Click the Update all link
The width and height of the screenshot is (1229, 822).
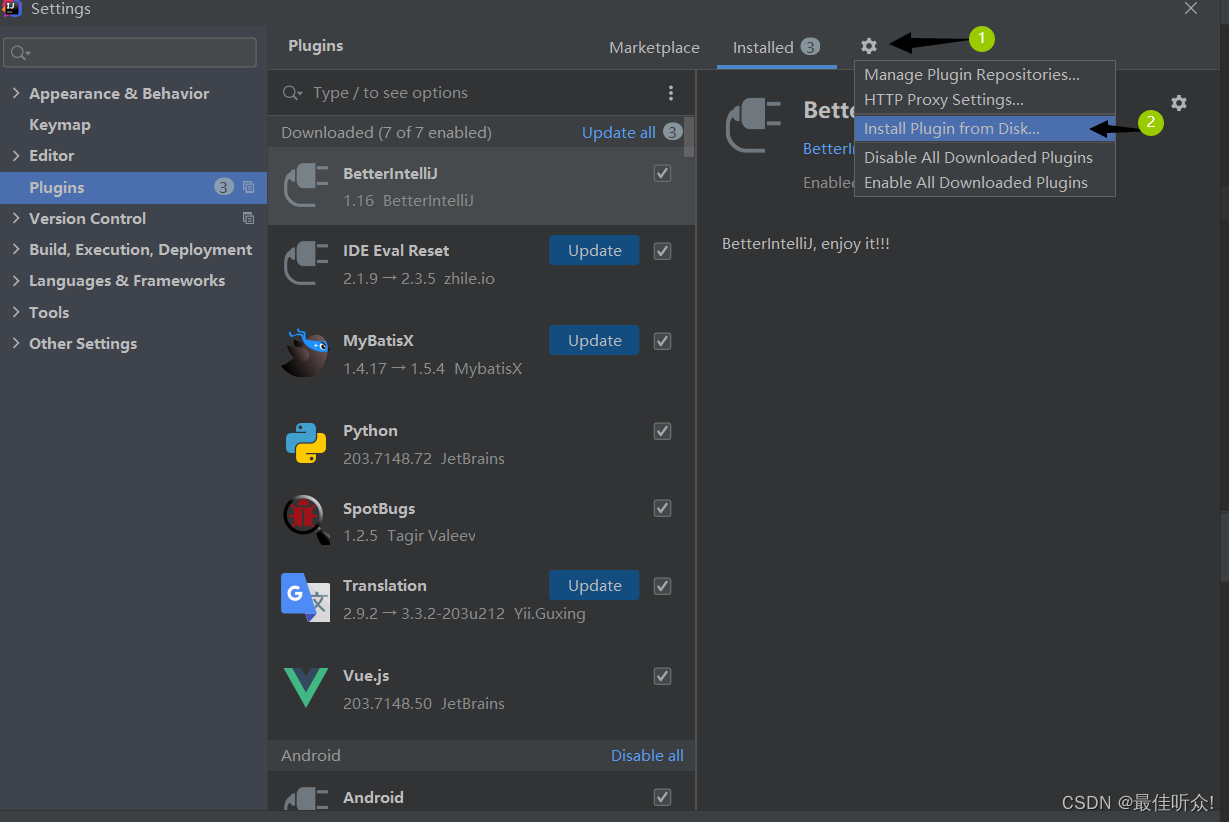(x=619, y=132)
